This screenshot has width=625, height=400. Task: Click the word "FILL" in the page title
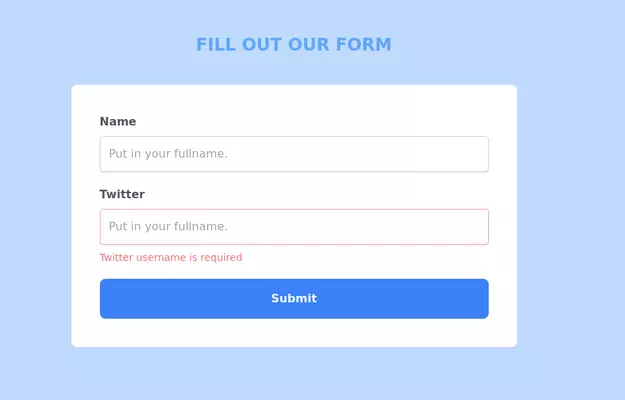pyautogui.click(x=215, y=45)
